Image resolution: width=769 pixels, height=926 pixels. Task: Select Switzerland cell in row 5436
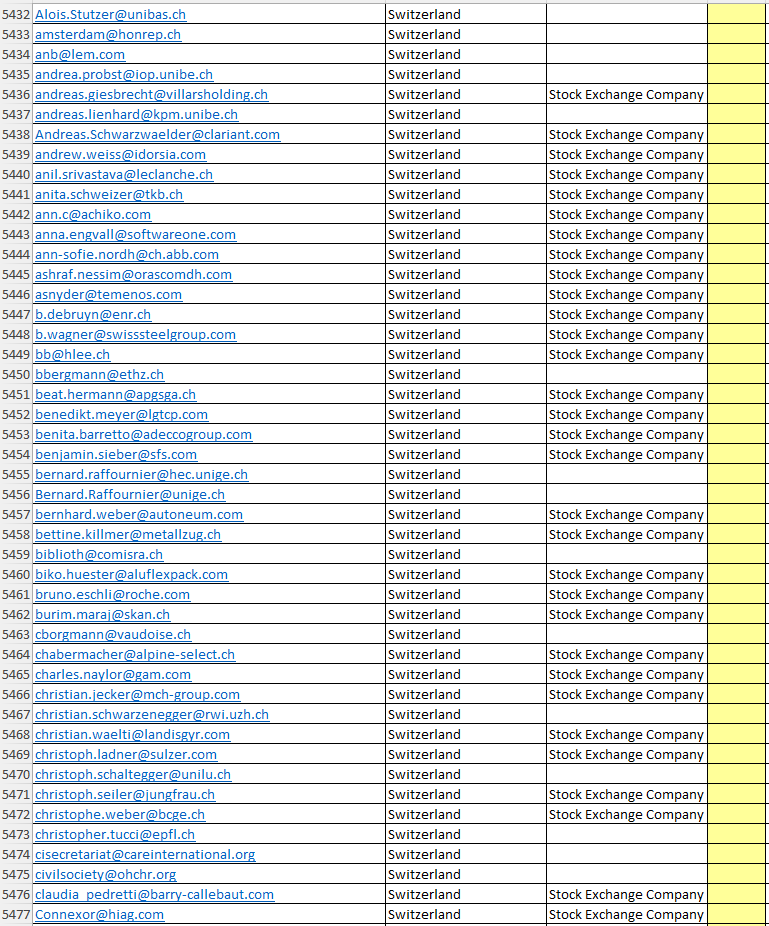[465, 94]
